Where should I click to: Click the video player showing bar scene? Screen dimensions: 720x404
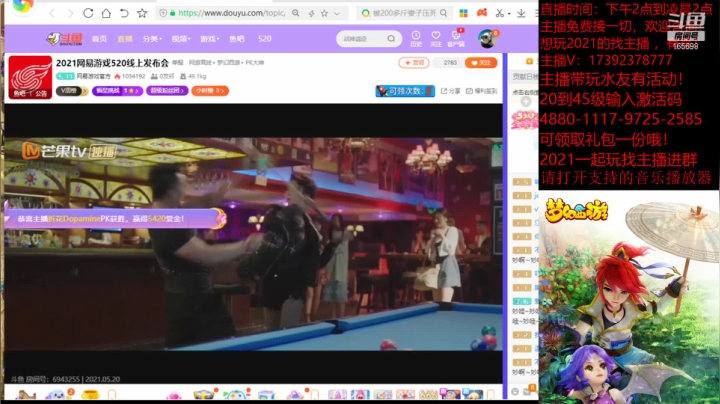253,244
